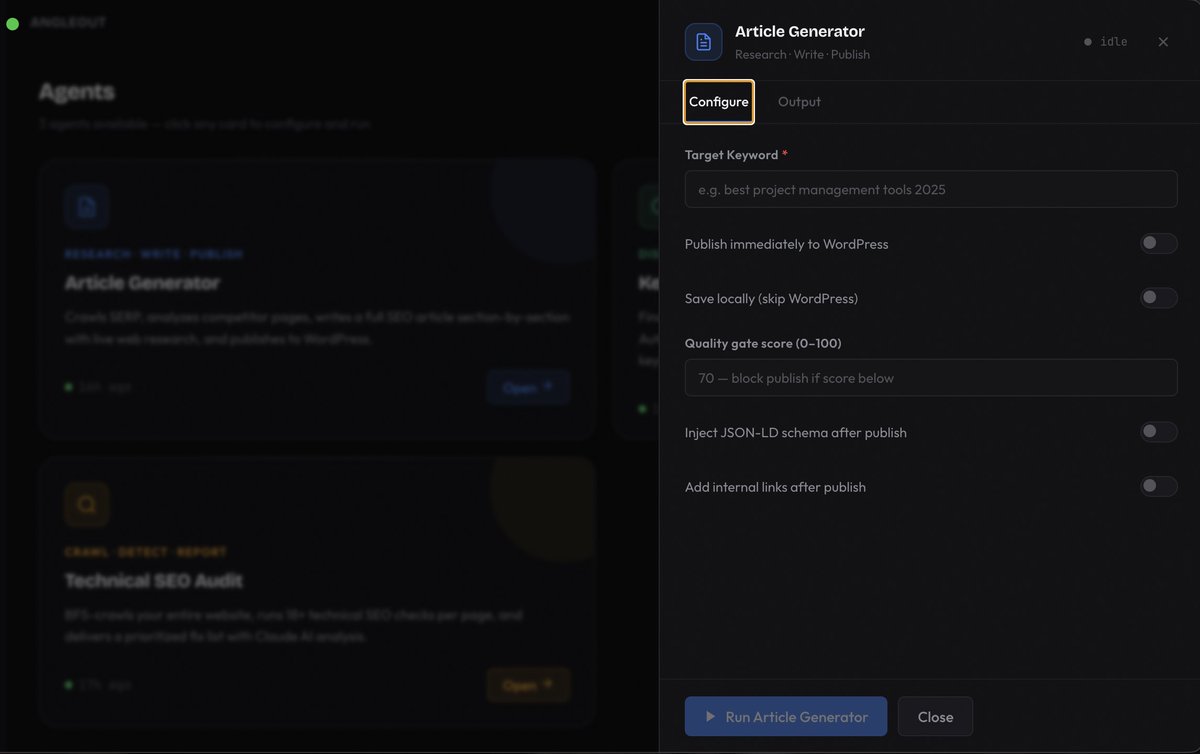1200x754 pixels.
Task: Close the panel with the X icon
Action: click(x=1163, y=42)
